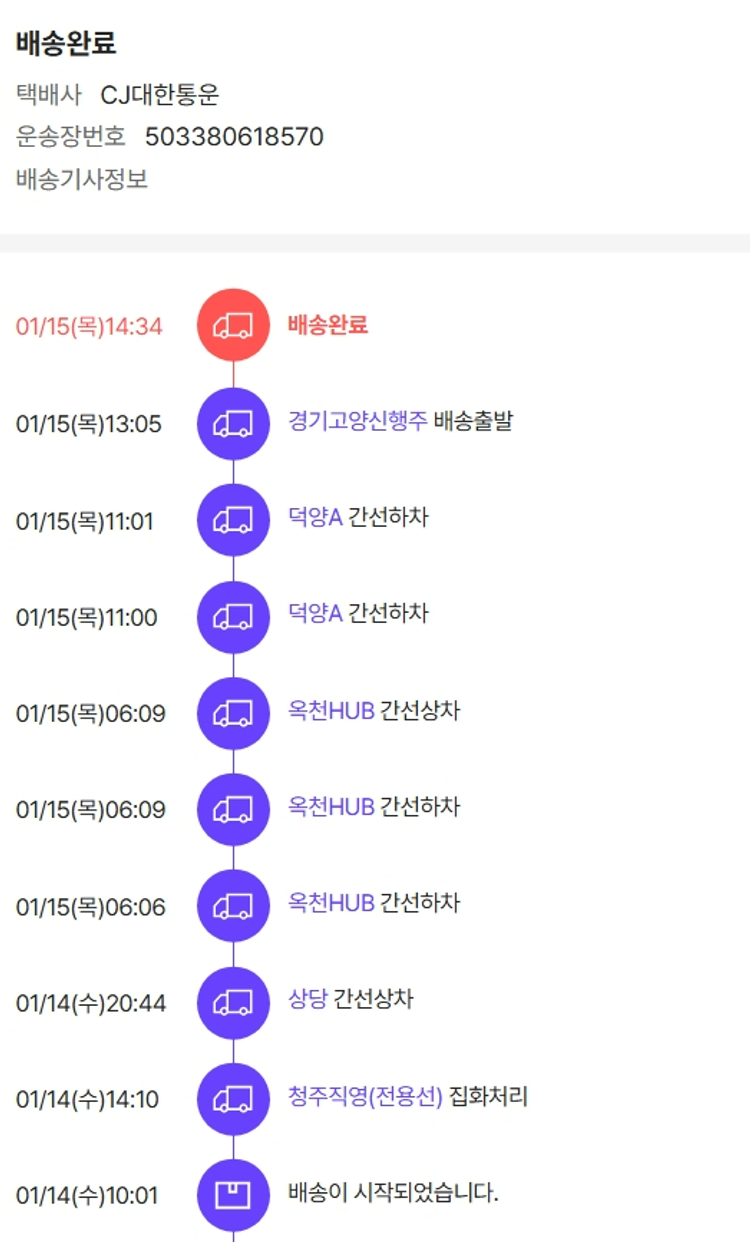
Task: Click the CJ대한통운 courier name
Action: (160, 95)
